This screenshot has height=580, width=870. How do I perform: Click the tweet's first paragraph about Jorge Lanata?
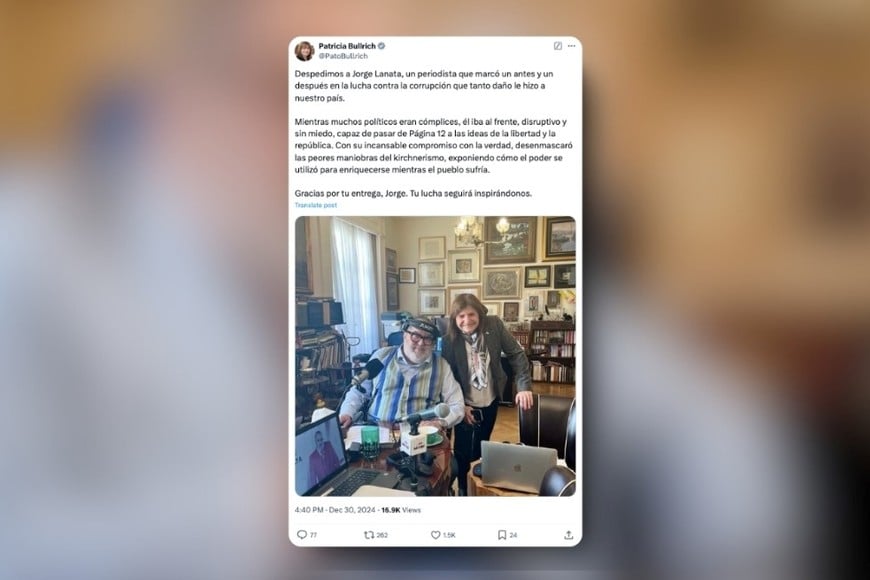coord(424,85)
